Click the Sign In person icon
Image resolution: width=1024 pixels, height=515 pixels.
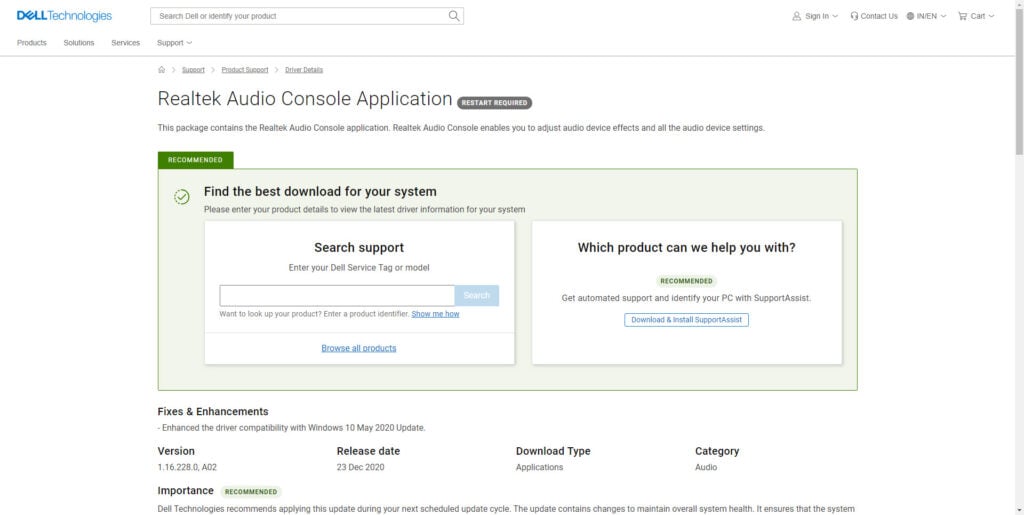pyautogui.click(x=796, y=16)
